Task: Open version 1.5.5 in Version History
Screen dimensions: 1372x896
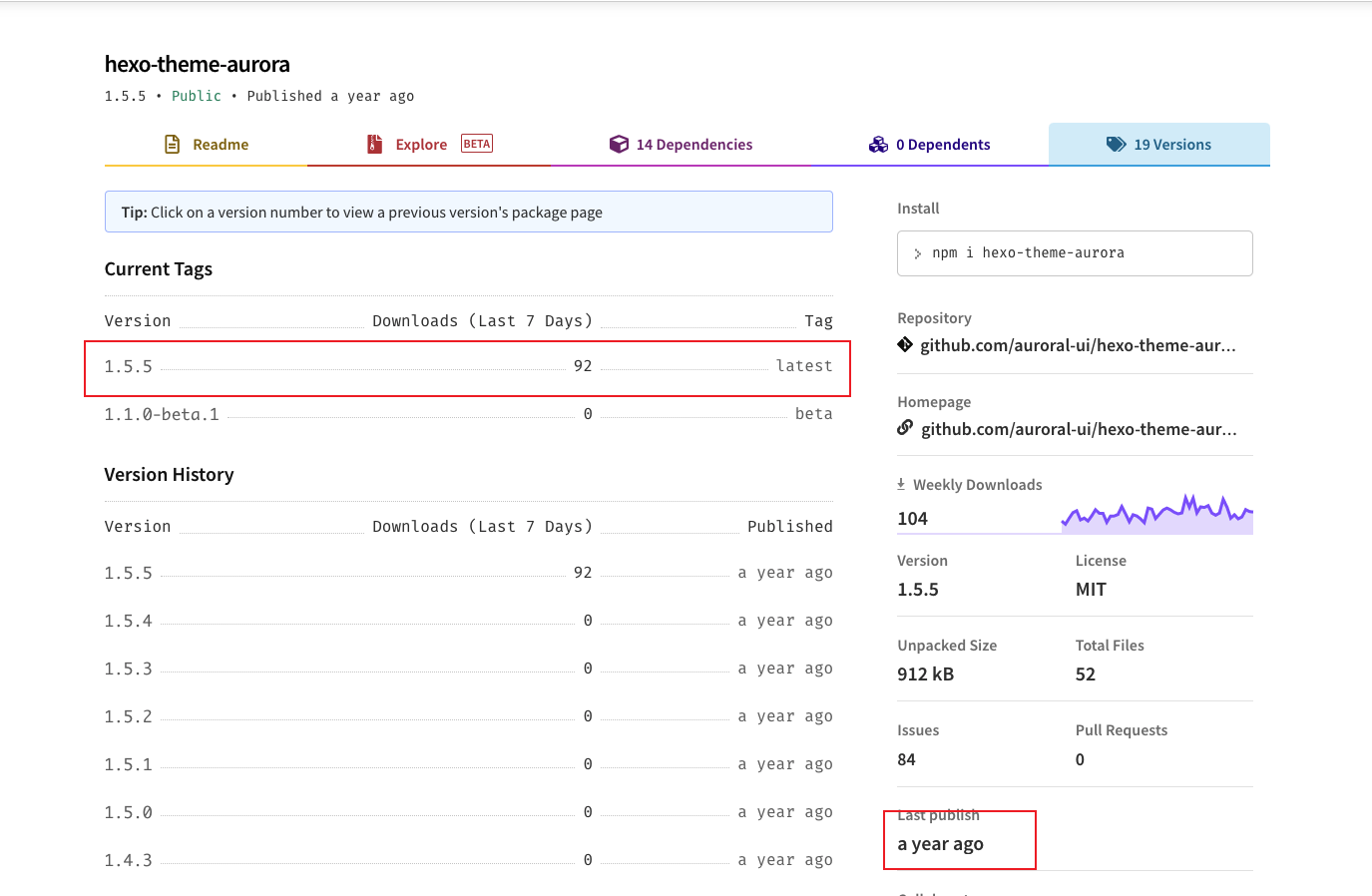Action: [x=129, y=573]
